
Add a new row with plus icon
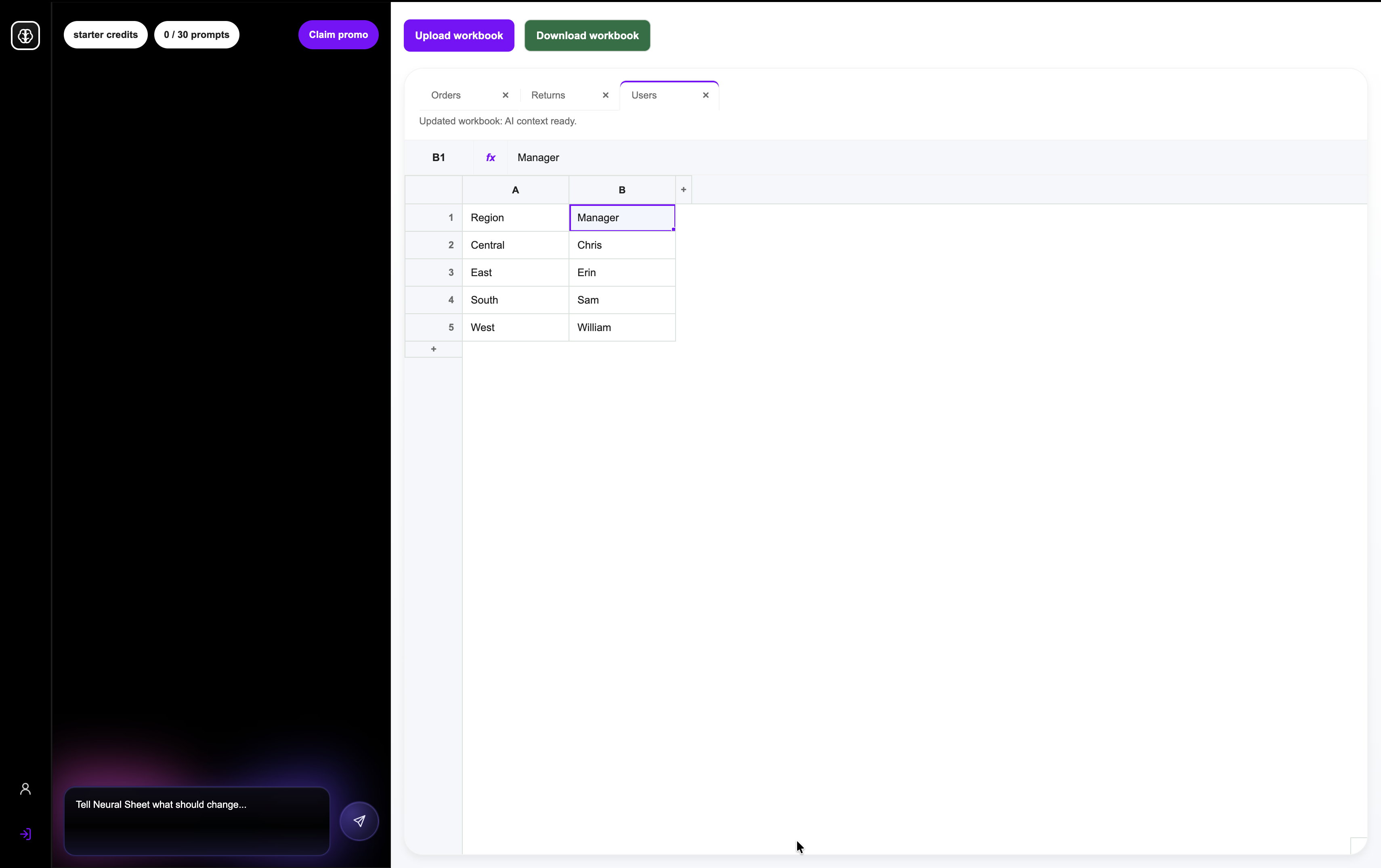(x=434, y=349)
